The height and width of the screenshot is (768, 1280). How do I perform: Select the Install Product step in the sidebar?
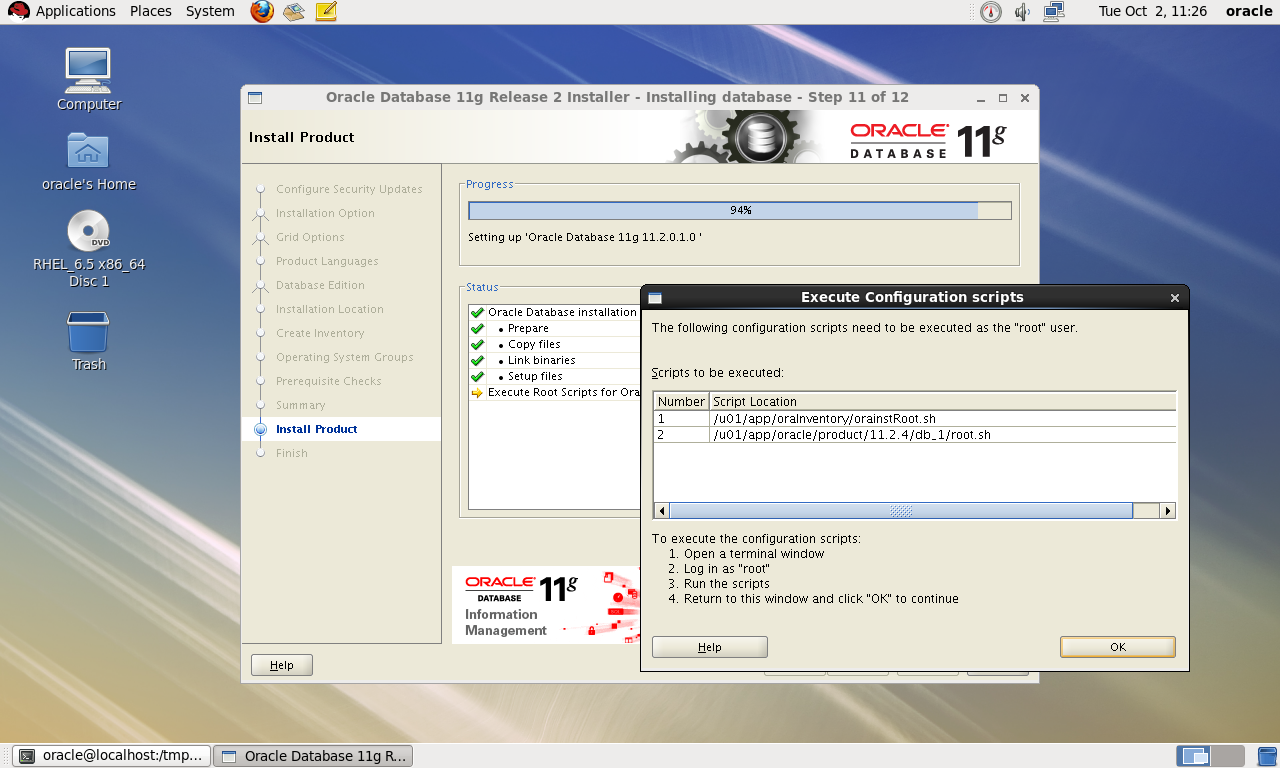coord(316,429)
